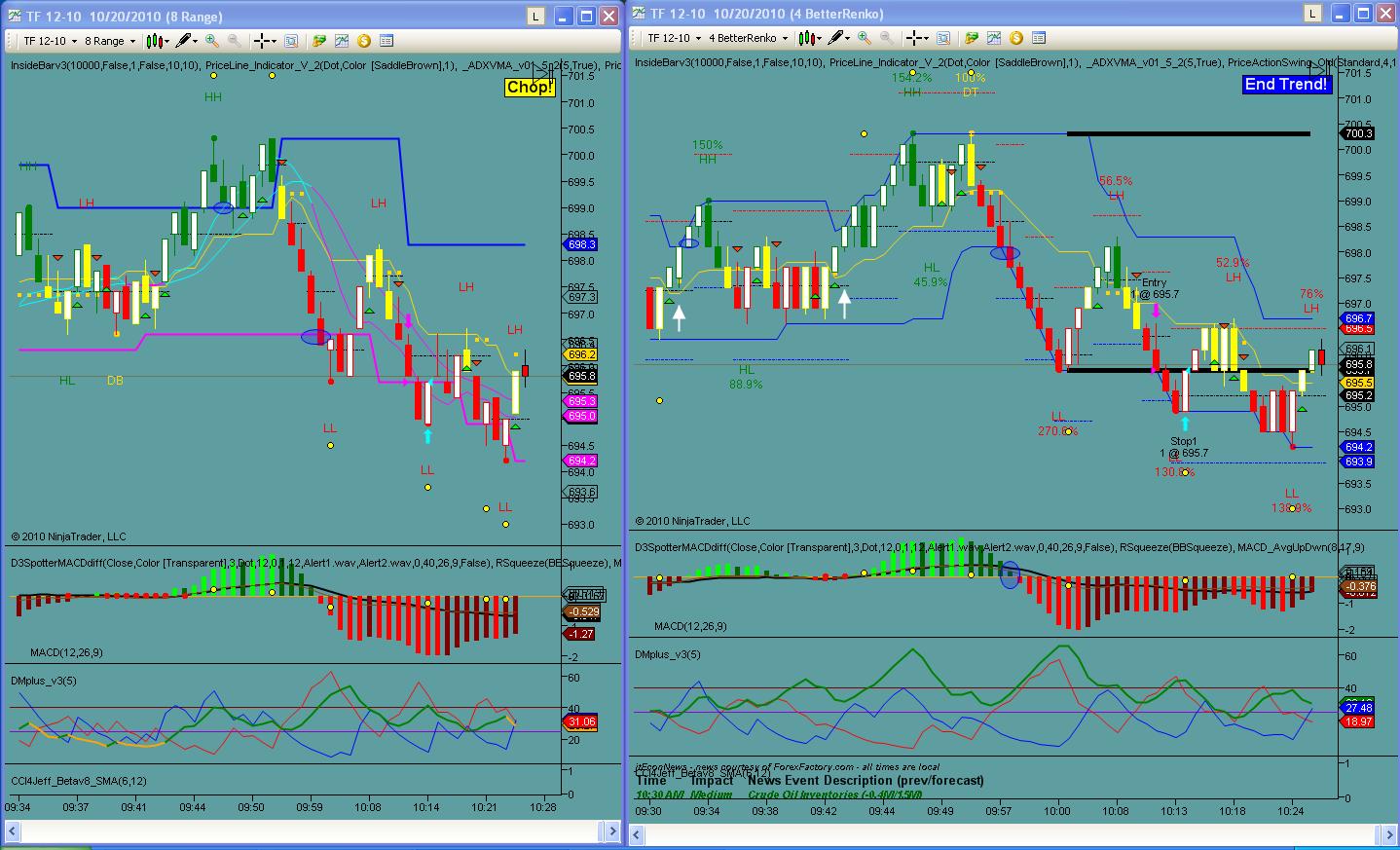Open Strategies in the 8 Range chart toolbar
Screen dimensions: 1400x850
pos(318,41)
